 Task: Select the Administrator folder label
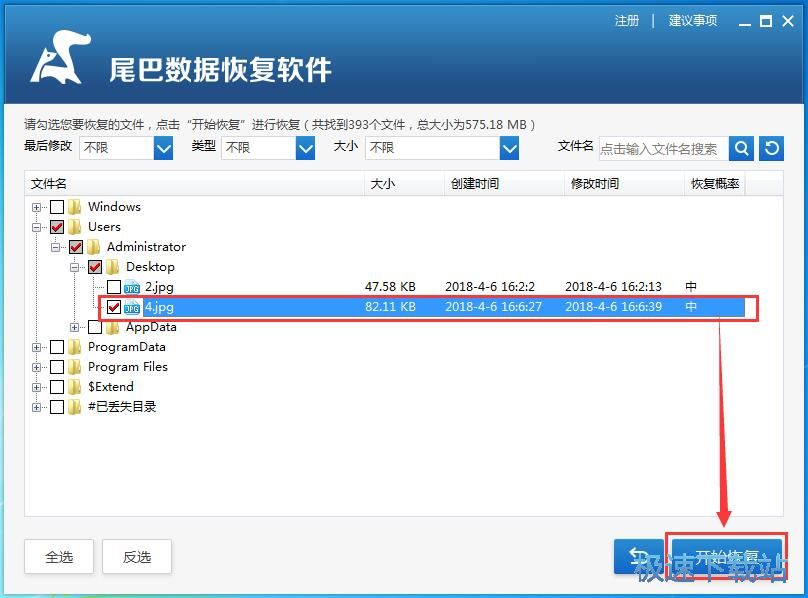146,247
